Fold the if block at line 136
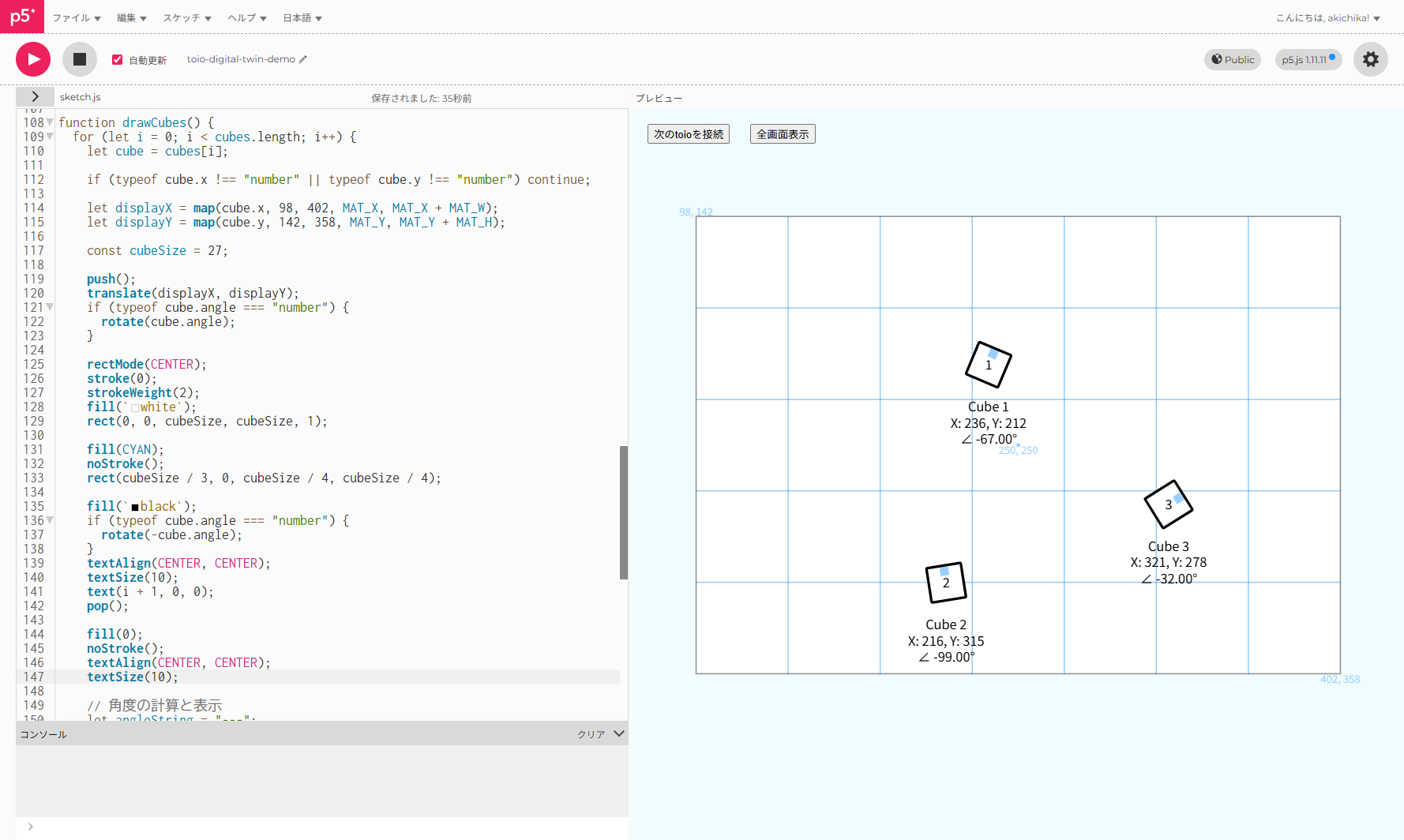Viewport: 1404px width, 840px height. 50,520
